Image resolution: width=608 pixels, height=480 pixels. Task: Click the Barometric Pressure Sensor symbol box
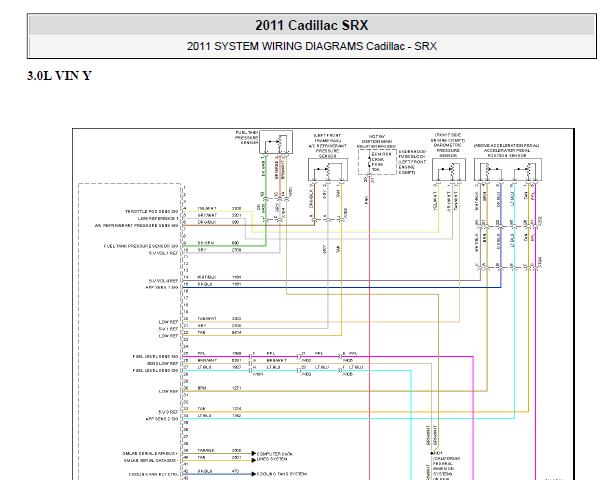tap(449, 169)
